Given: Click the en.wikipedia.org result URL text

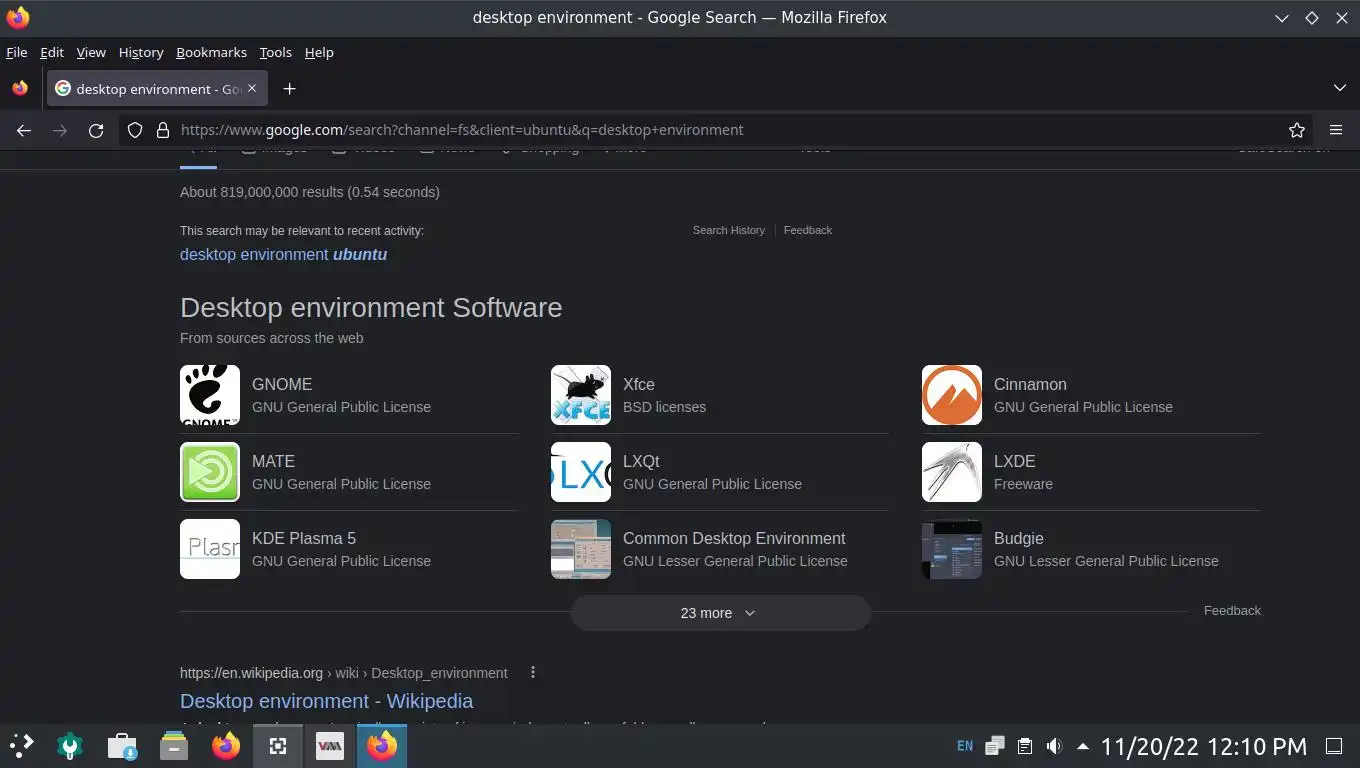Looking at the screenshot, I should [343, 673].
